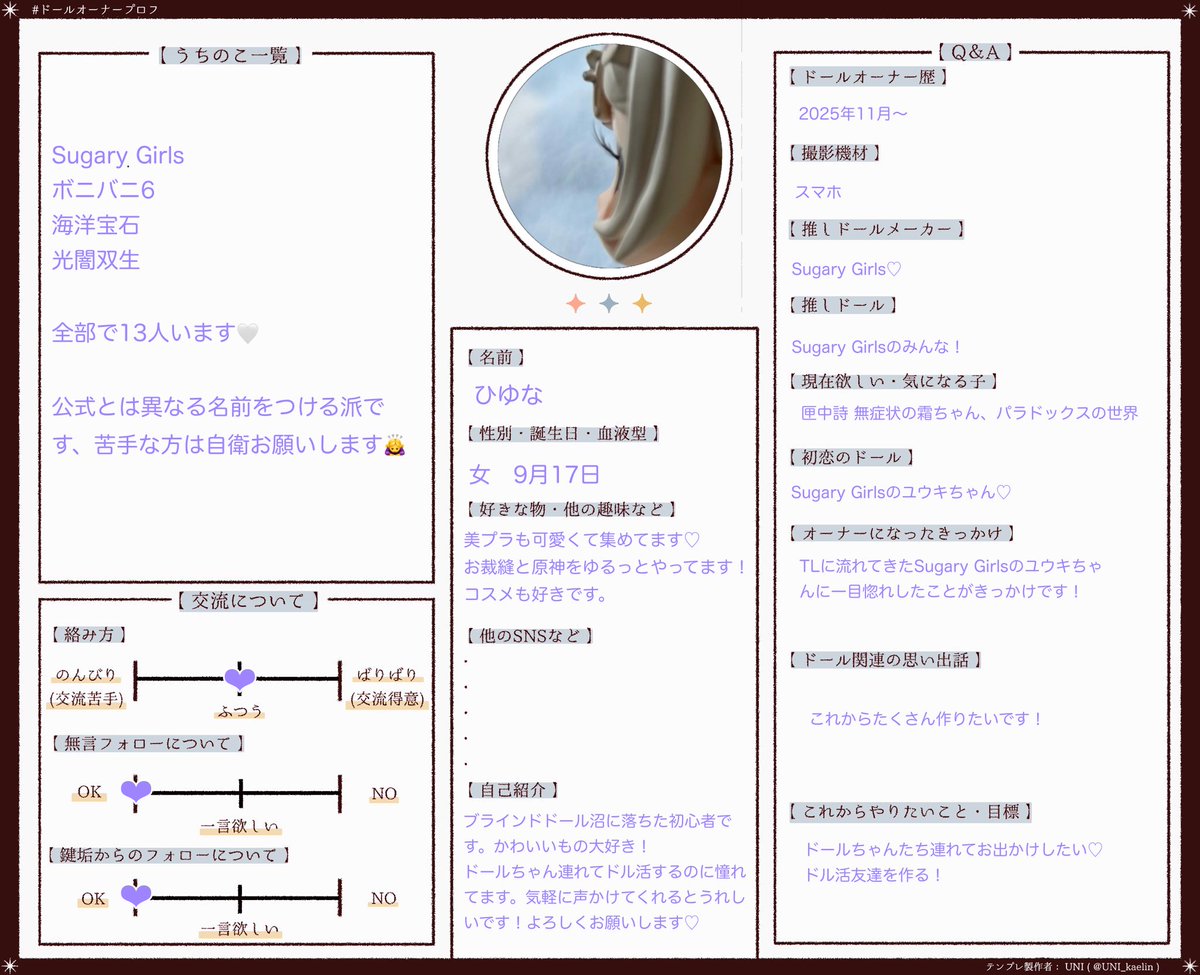Click the 【性別・誕生日・血液型】 label

(x=563, y=434)
